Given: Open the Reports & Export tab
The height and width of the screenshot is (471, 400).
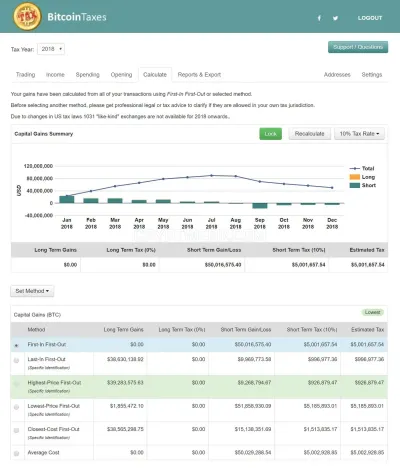Looking at the screenshot, I should coord(199,75).
